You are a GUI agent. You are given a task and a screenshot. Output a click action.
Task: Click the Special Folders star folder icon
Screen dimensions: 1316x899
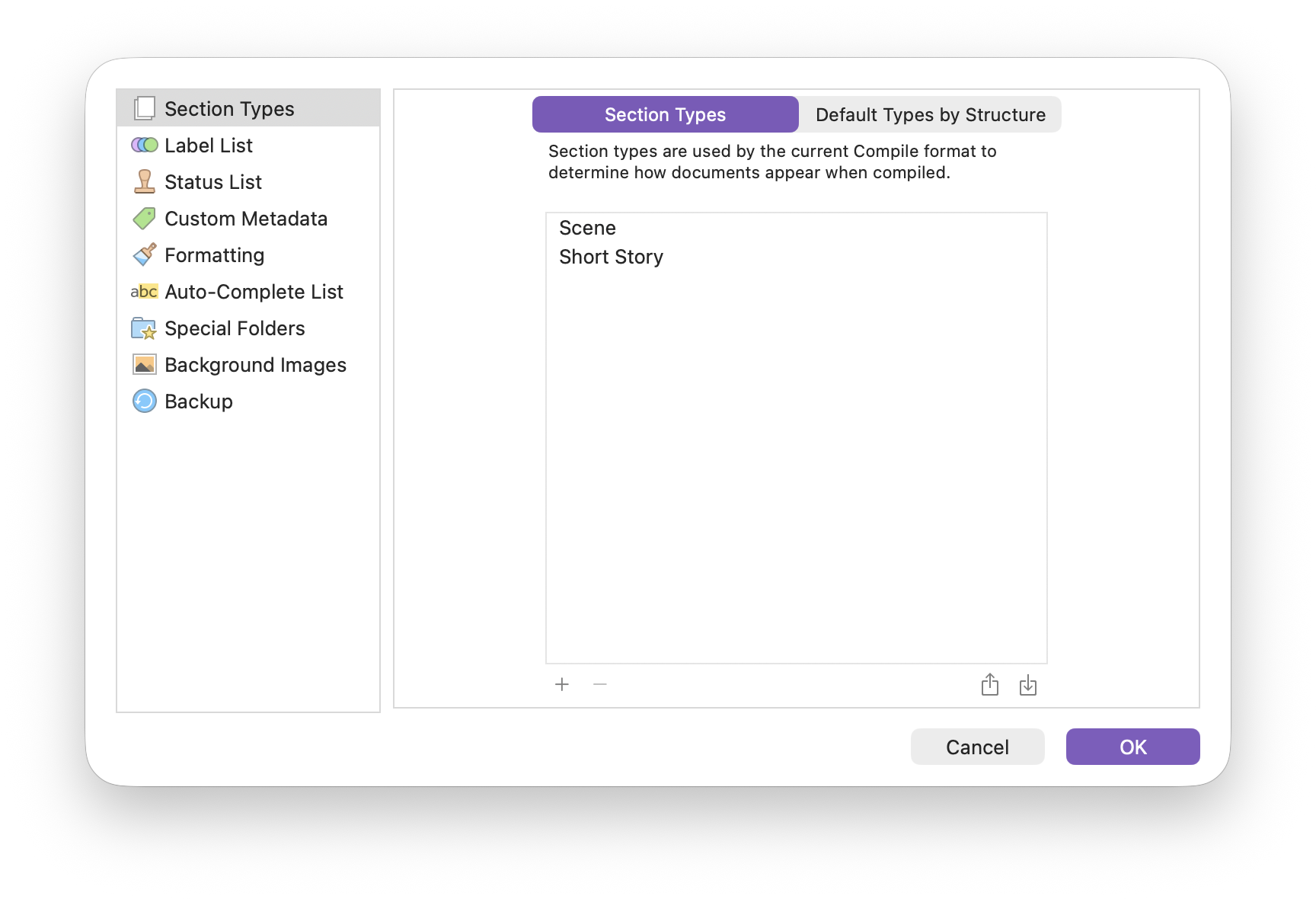click(144, 328)
